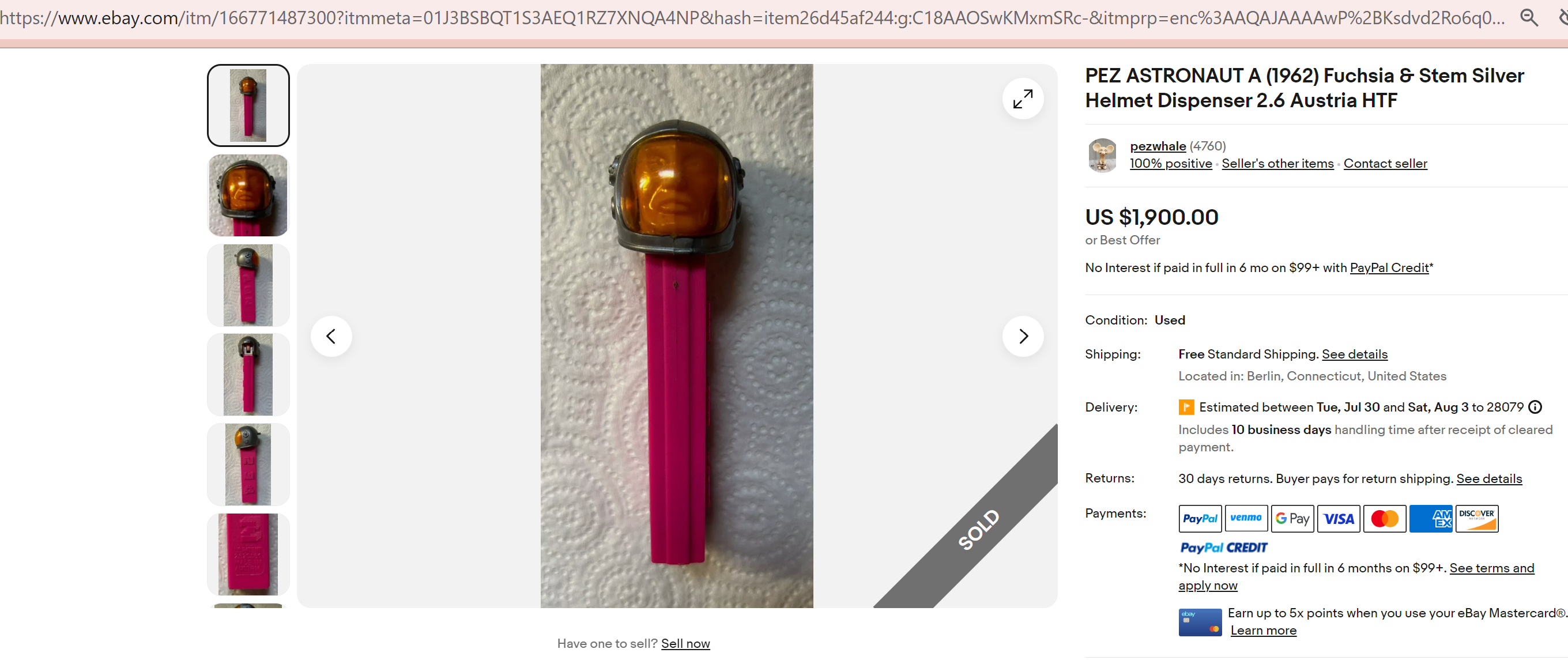The width and height of the screenshot is (1568, 664).
Task: Click the magnifier icon in address bar
Action: click(x=1529, y=18)
